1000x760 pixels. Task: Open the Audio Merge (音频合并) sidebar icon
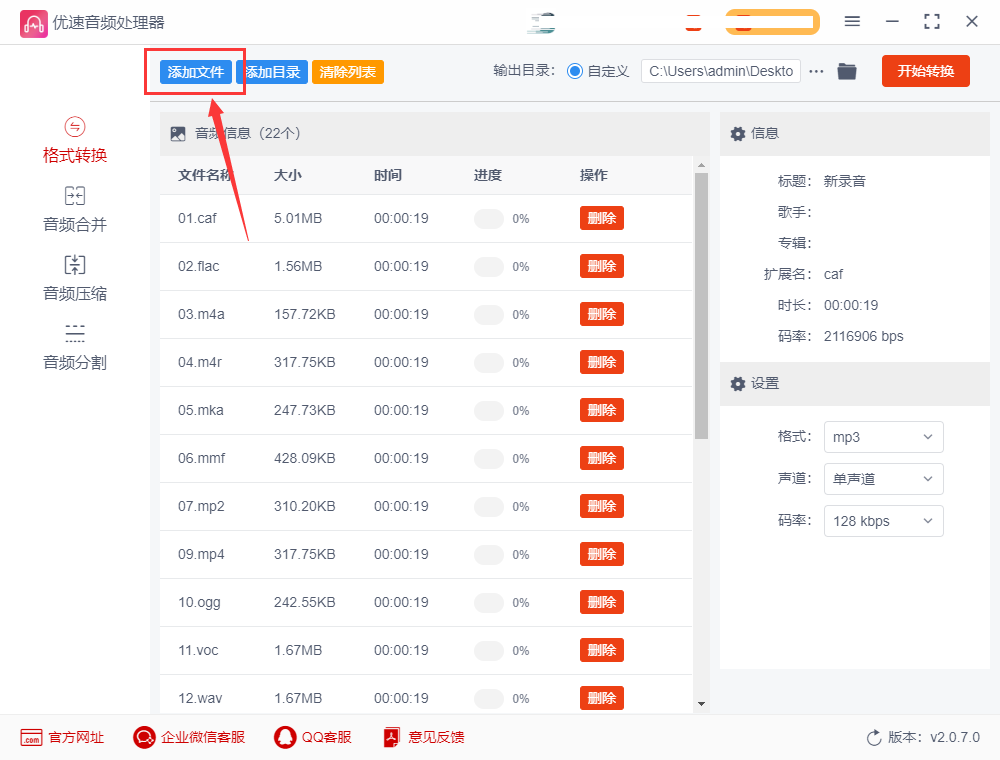coord(75,196)
